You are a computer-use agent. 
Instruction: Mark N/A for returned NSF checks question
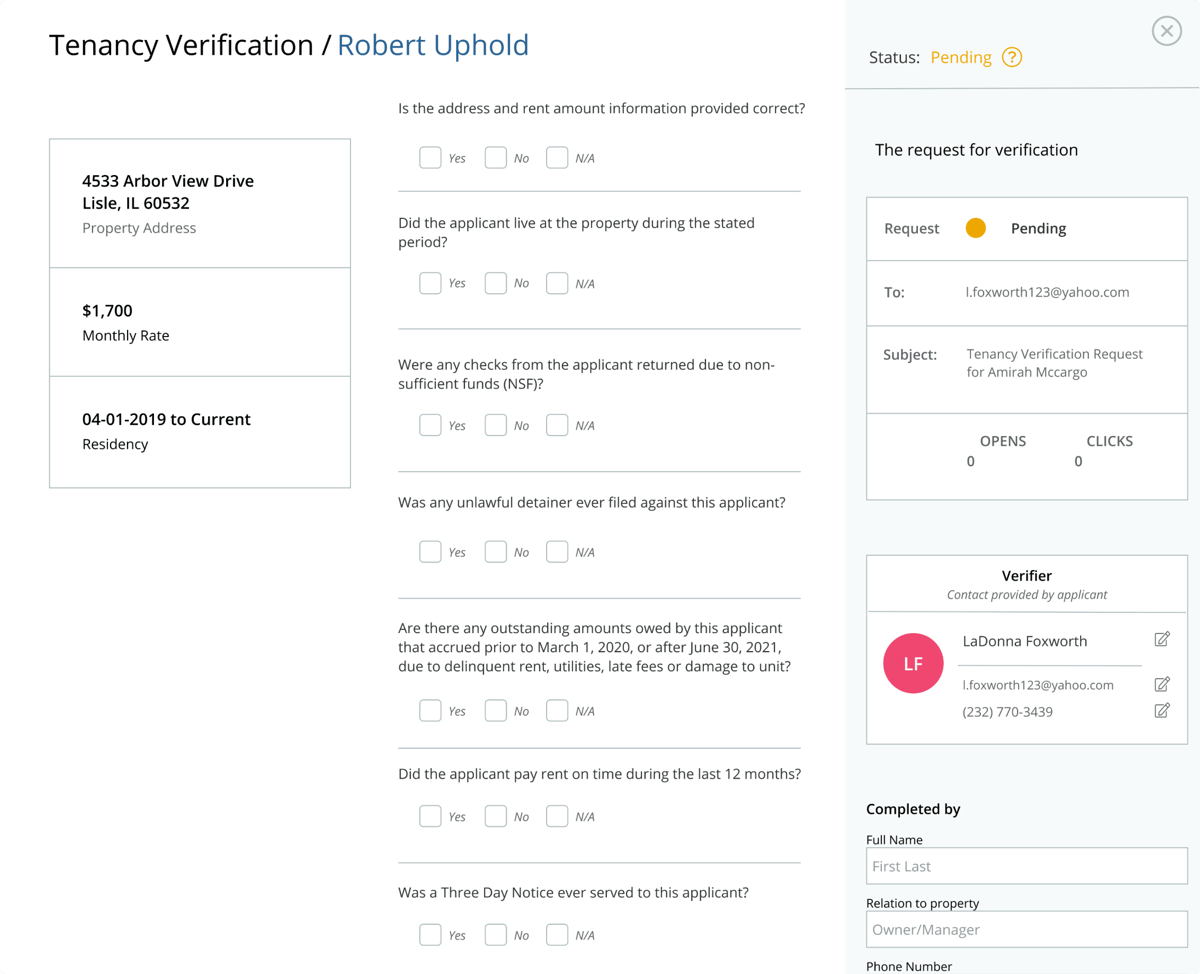tap(556, 425)
